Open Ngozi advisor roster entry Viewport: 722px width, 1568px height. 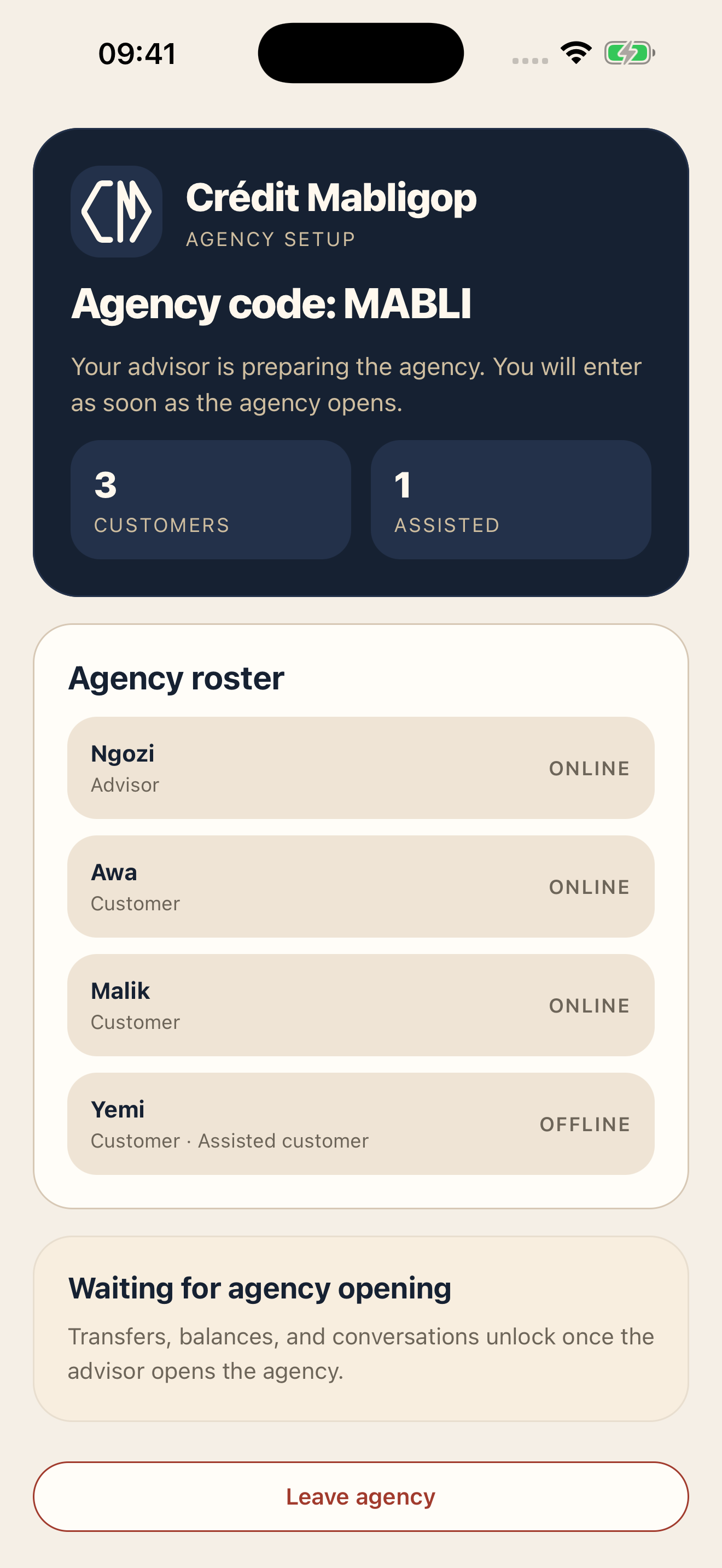coord(360,768)
